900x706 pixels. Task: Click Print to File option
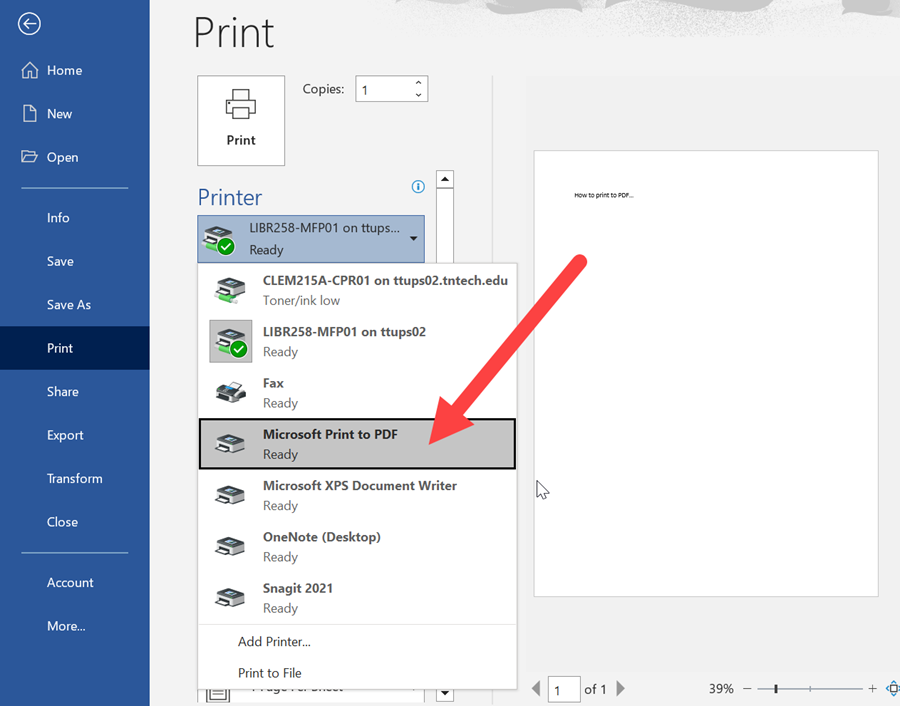357,673
